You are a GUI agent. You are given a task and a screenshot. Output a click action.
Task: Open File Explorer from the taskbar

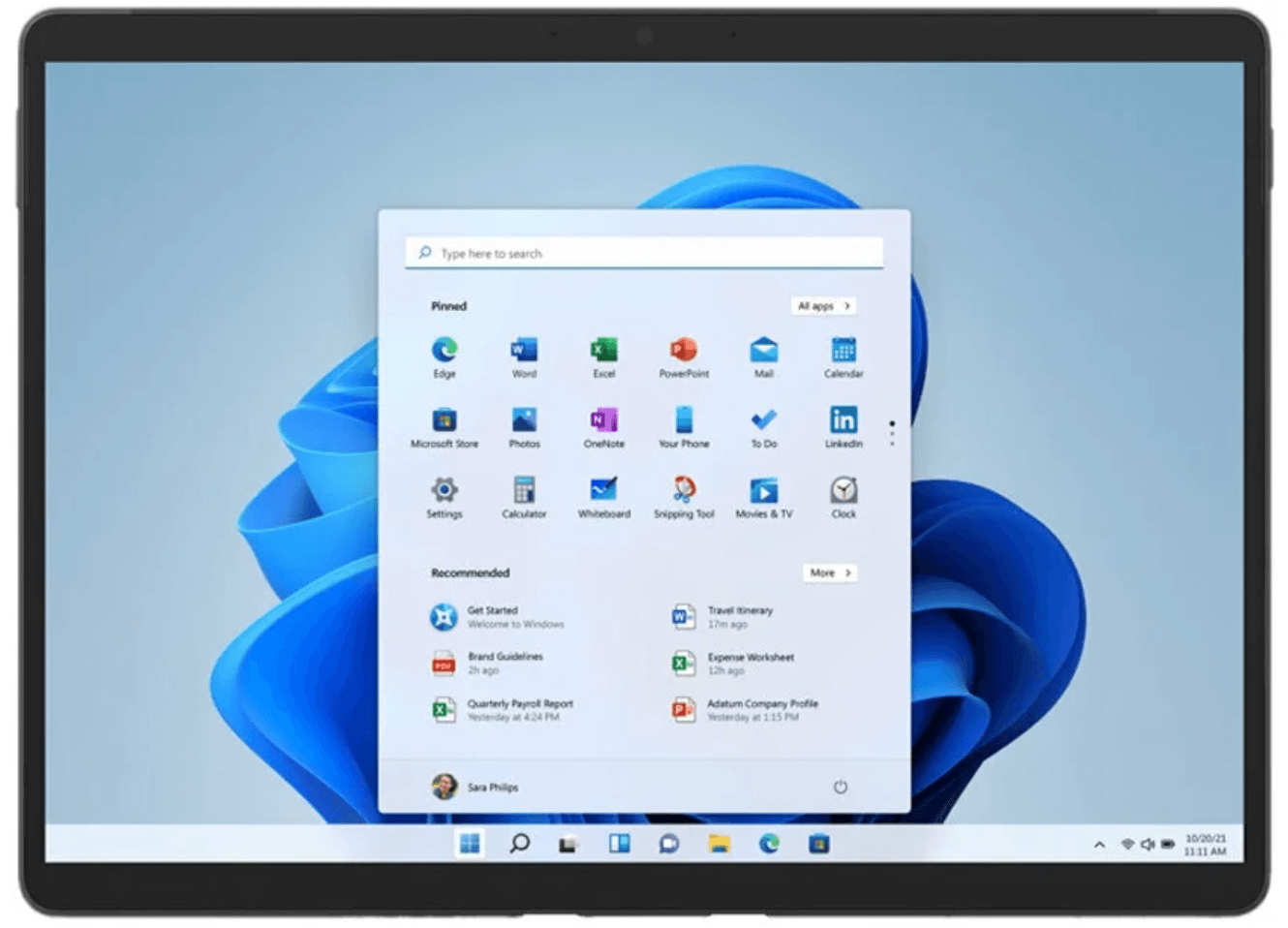[x=719, y=844]
